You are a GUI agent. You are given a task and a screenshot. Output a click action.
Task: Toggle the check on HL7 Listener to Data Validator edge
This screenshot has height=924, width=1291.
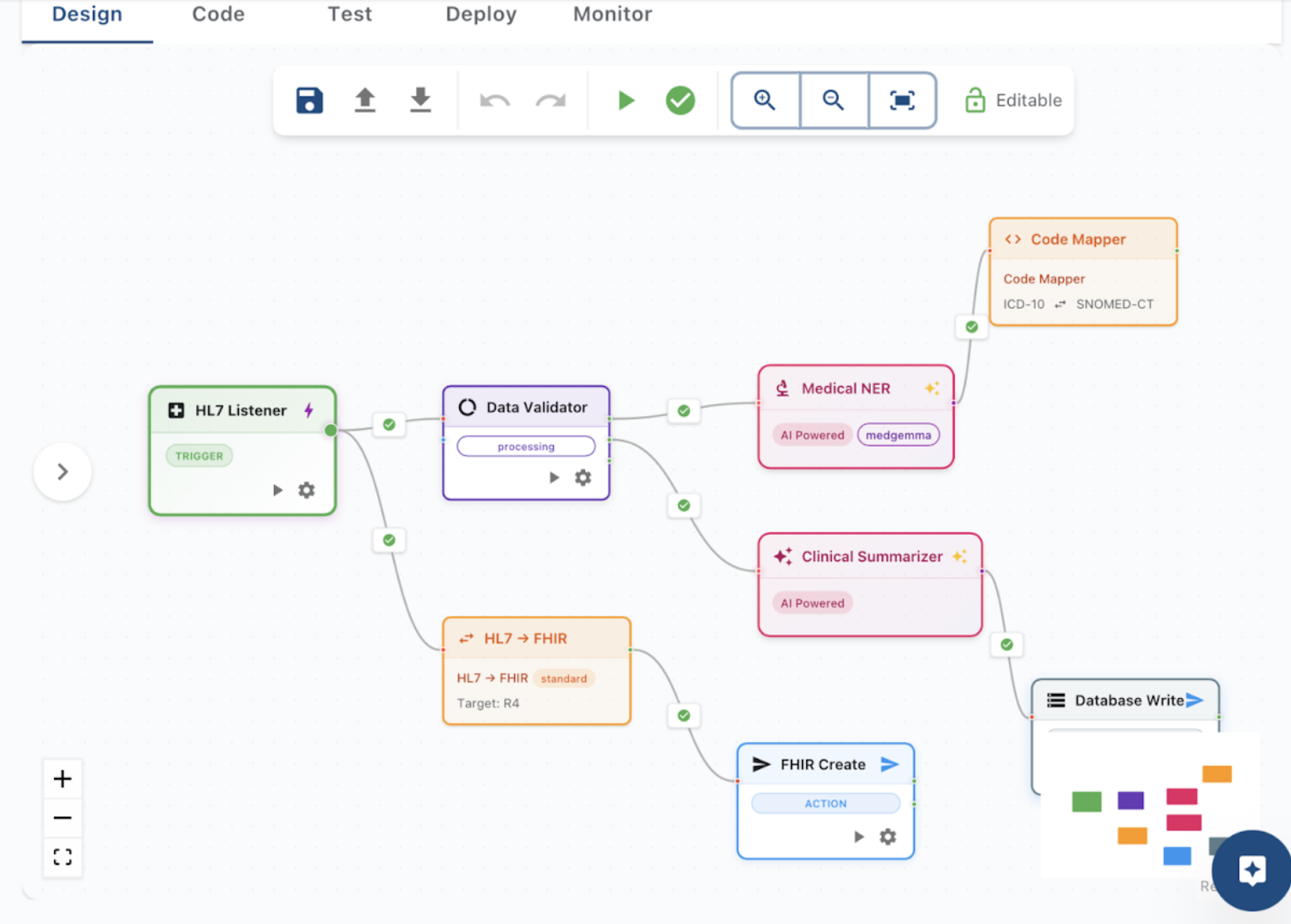point(389,424)
